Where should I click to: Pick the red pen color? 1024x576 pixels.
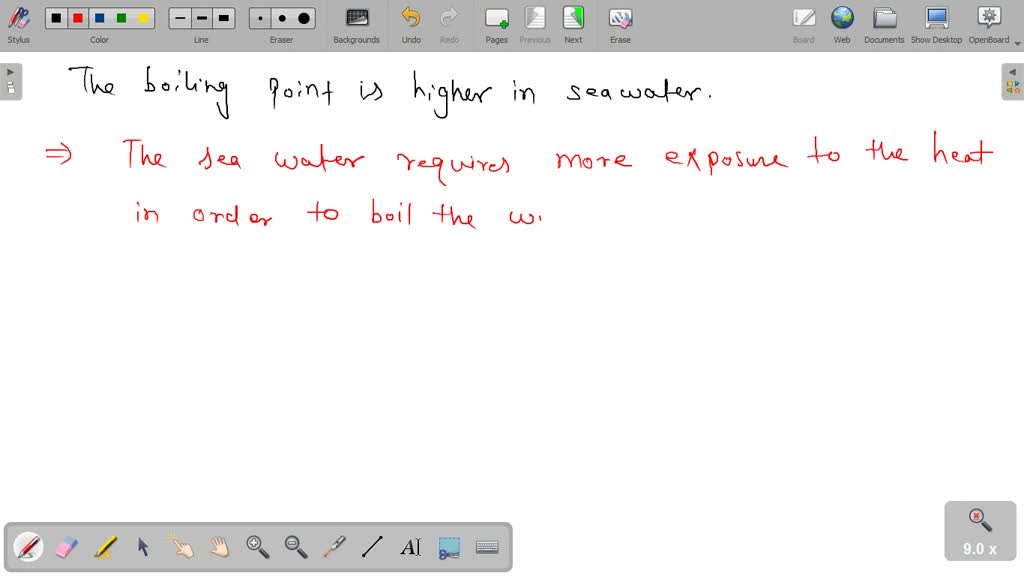coord(78,18)
